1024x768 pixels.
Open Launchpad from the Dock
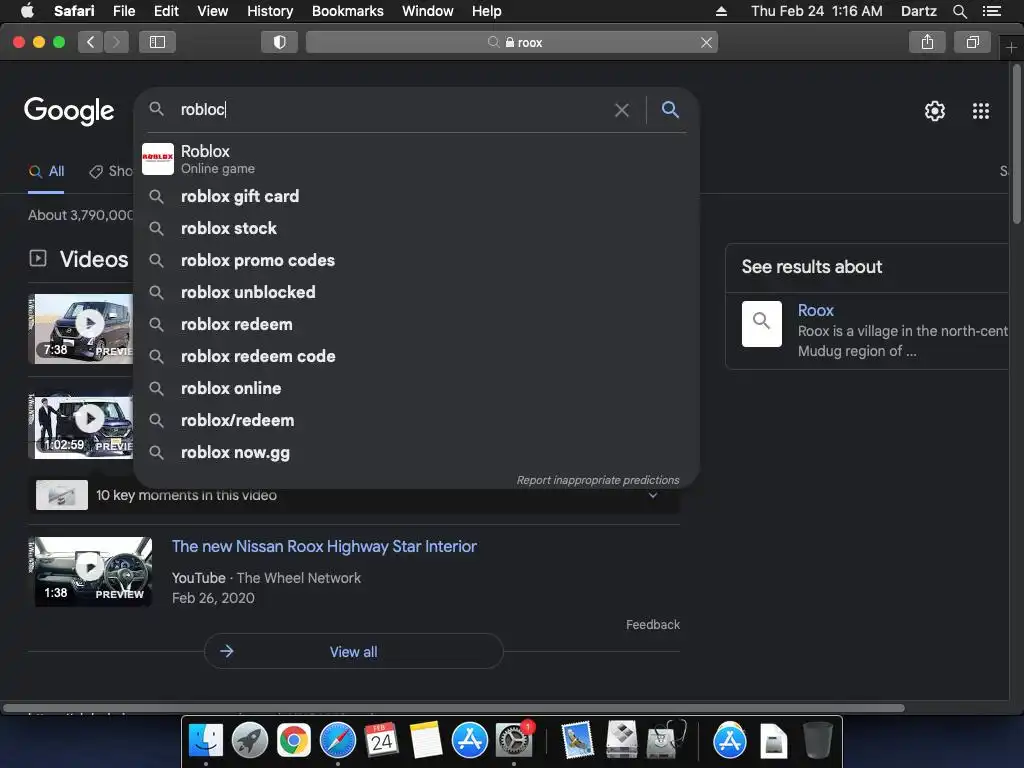pos(249,741)
